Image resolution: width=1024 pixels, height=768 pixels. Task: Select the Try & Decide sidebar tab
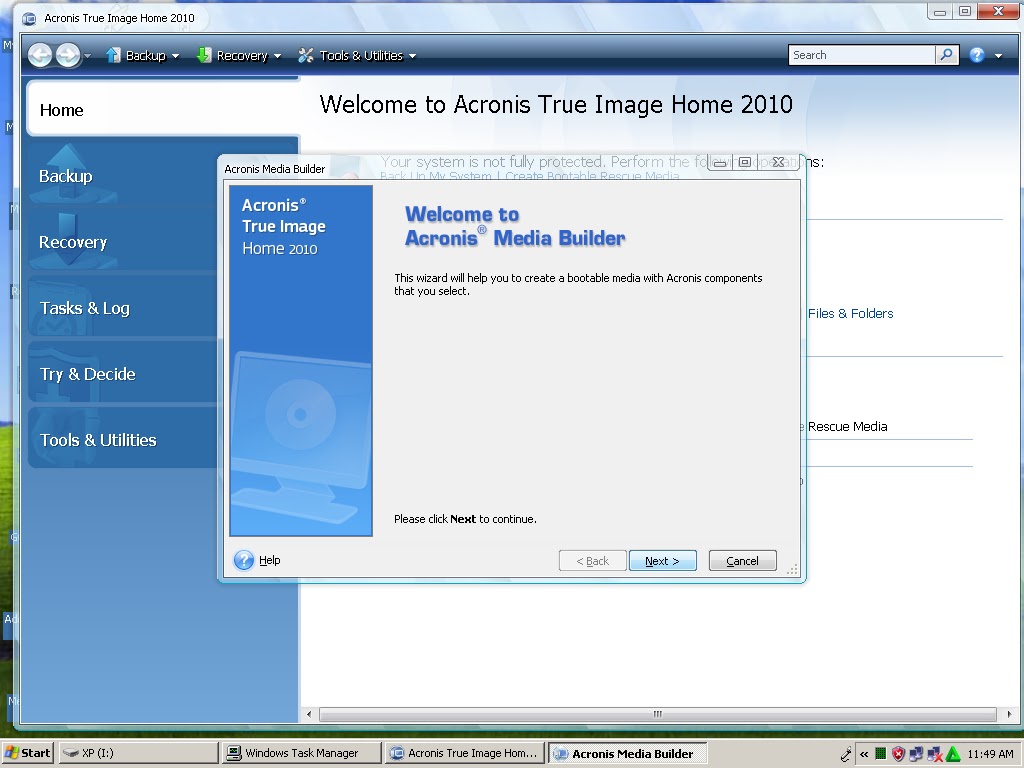click(x=123, y=374)
